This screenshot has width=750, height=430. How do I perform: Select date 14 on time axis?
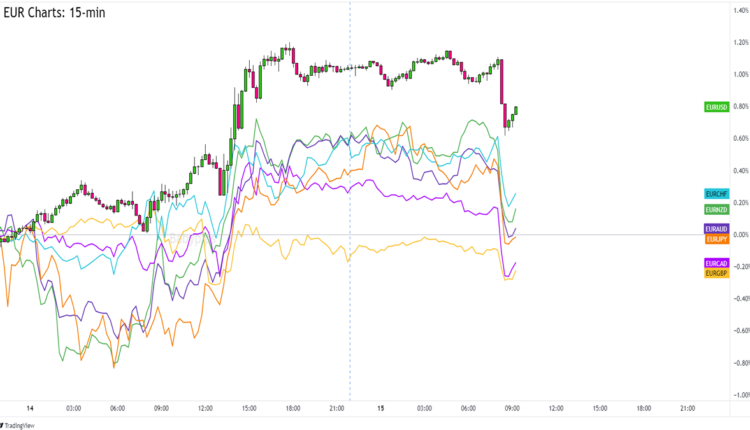click(x=30, y=408)
